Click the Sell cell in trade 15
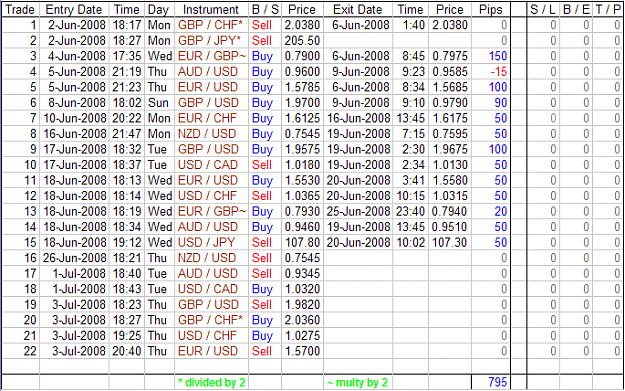Image resolution: width=625 pixels, height=391 pixels. (x=262, y=243)
